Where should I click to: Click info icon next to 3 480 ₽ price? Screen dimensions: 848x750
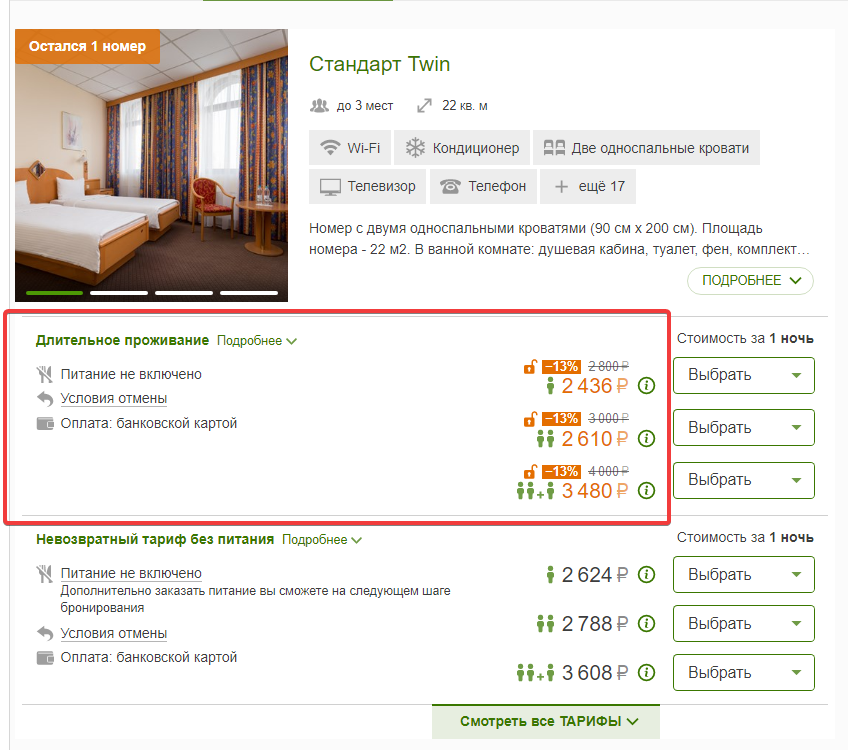(x=646, y=490)
